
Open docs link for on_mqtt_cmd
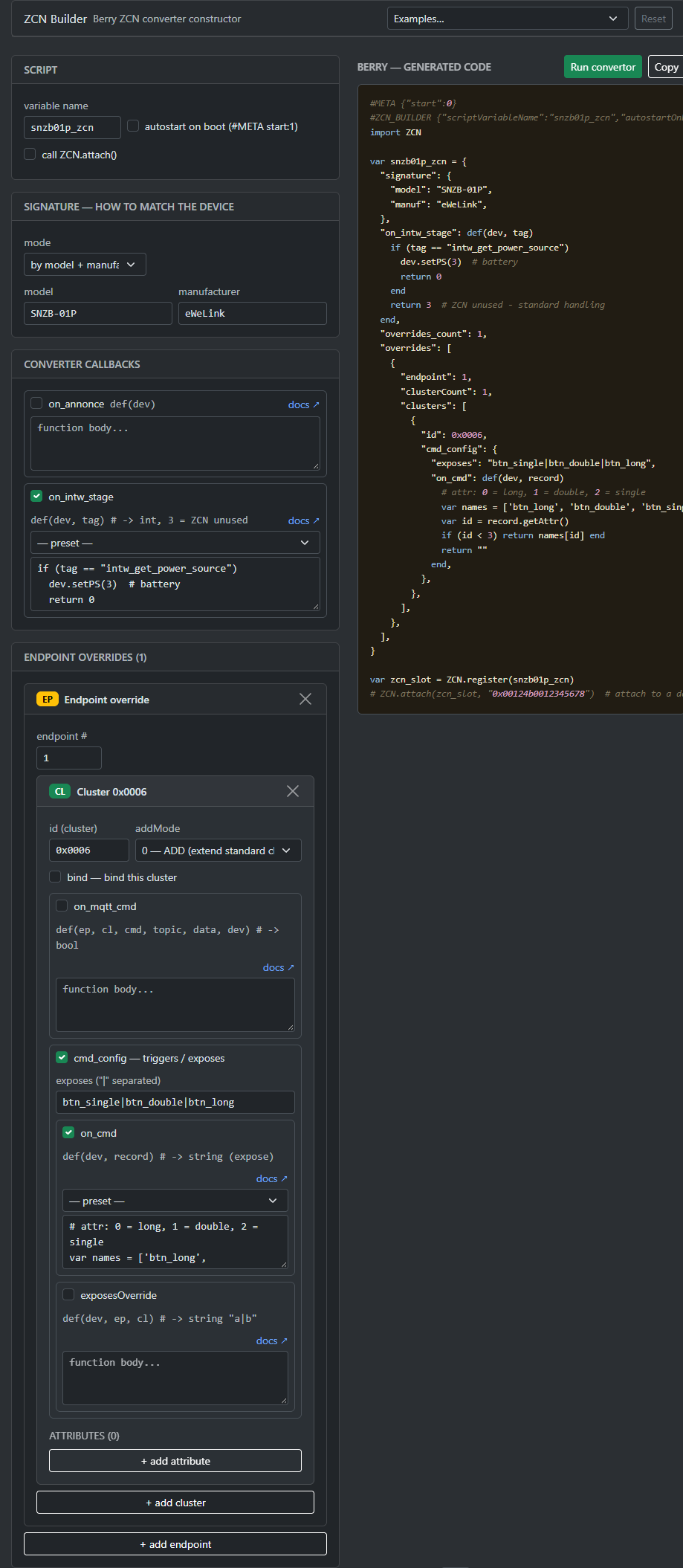[278, 967]
